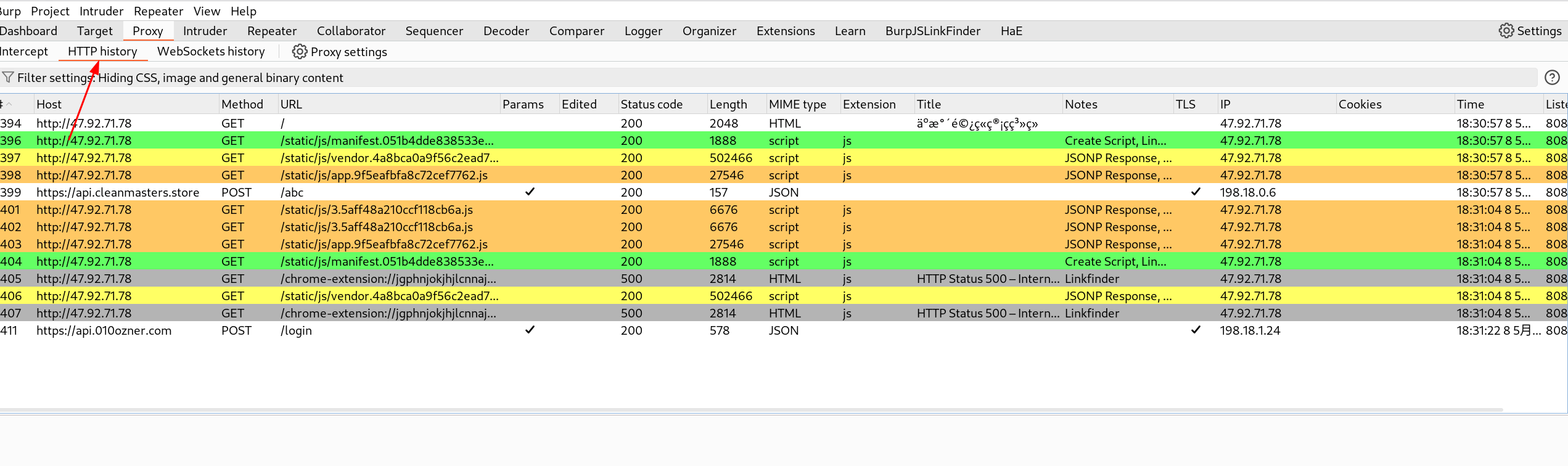
Task: Sort by the Title column header
Action: pyautogui.click(x=988, y=104)
